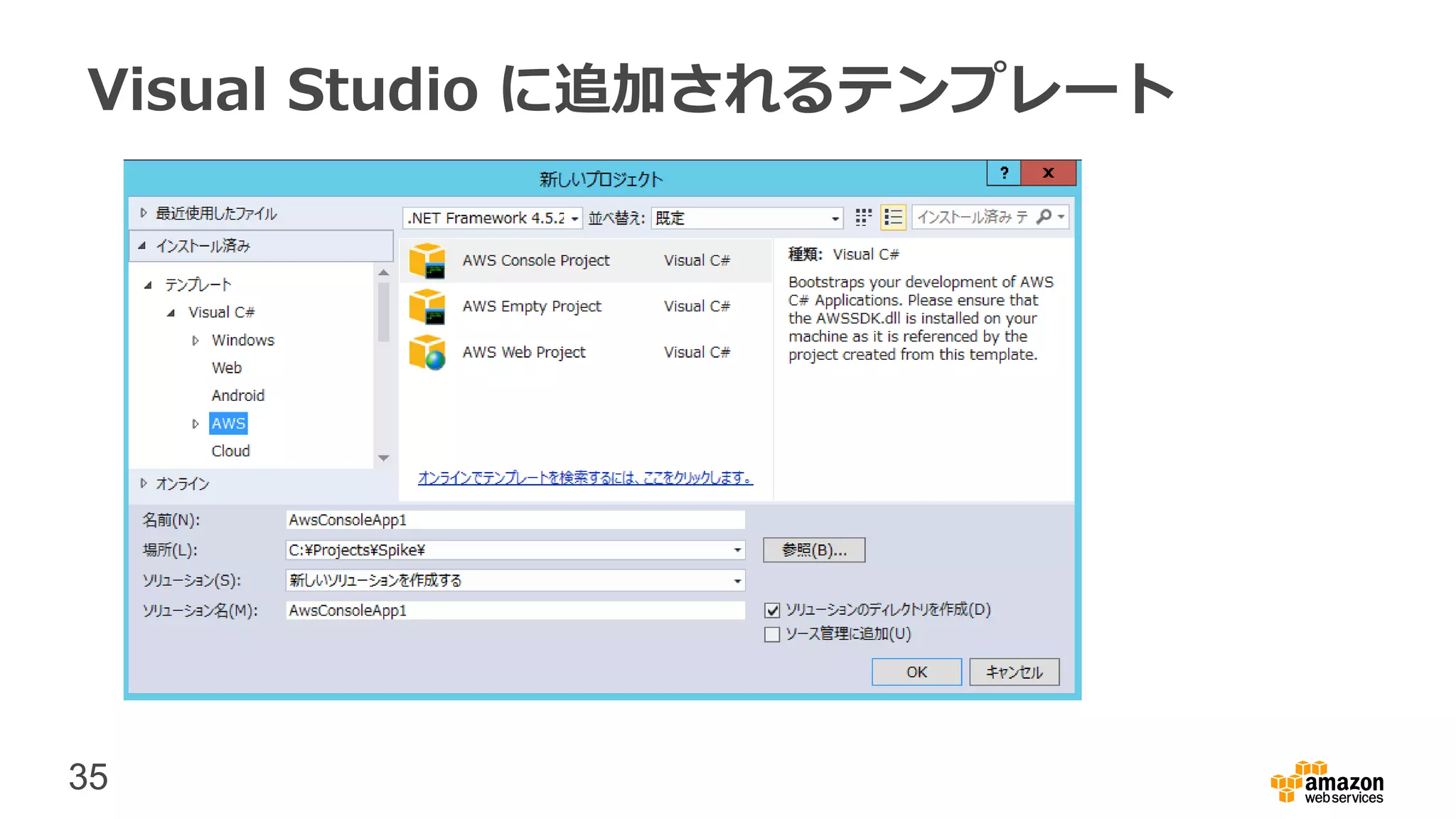Click the 参照(B)... browse button

(814, 550)
